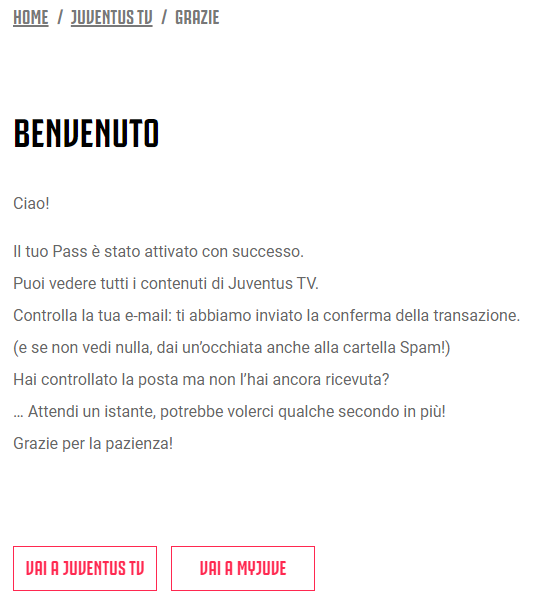Click the parenthetical line about the Spam folder
Screen dimensions: 539x603
click(231, 348)
